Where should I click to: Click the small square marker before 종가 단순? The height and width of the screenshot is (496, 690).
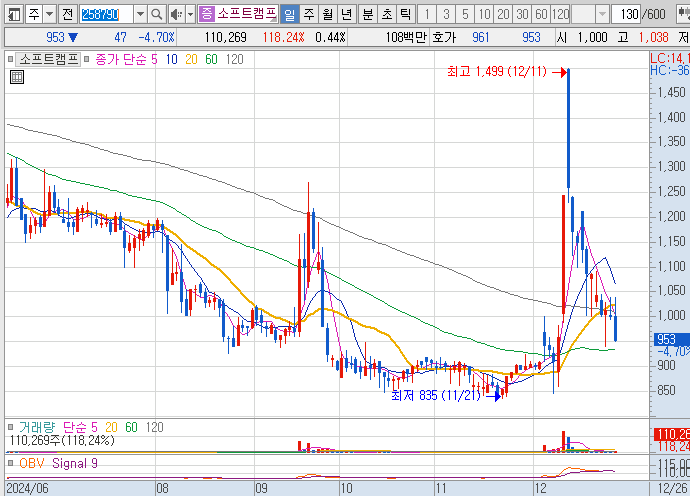click(x=87, y=59)
